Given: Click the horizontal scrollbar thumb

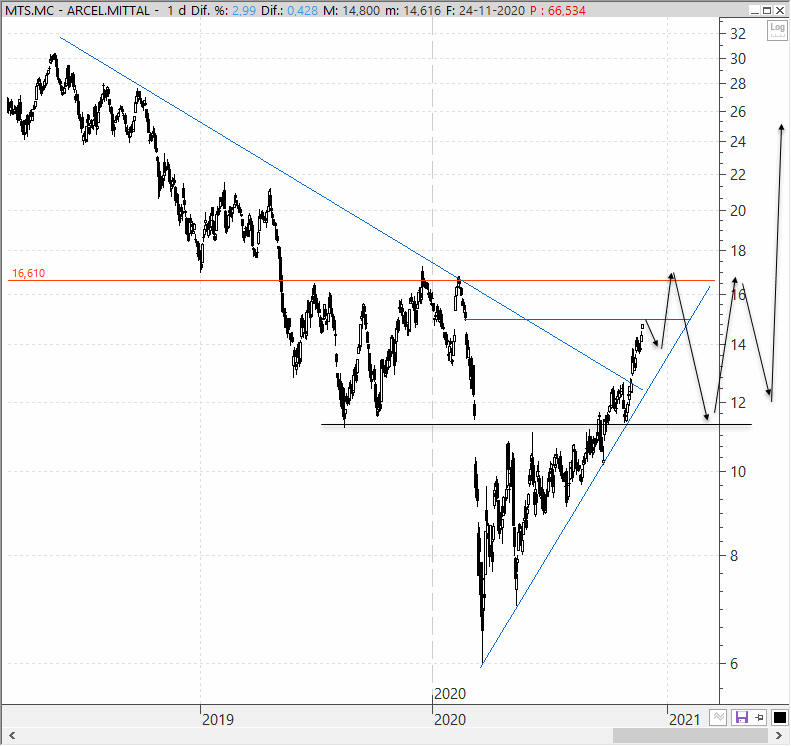Looking at the screenshot, I should tap(691, 735).
